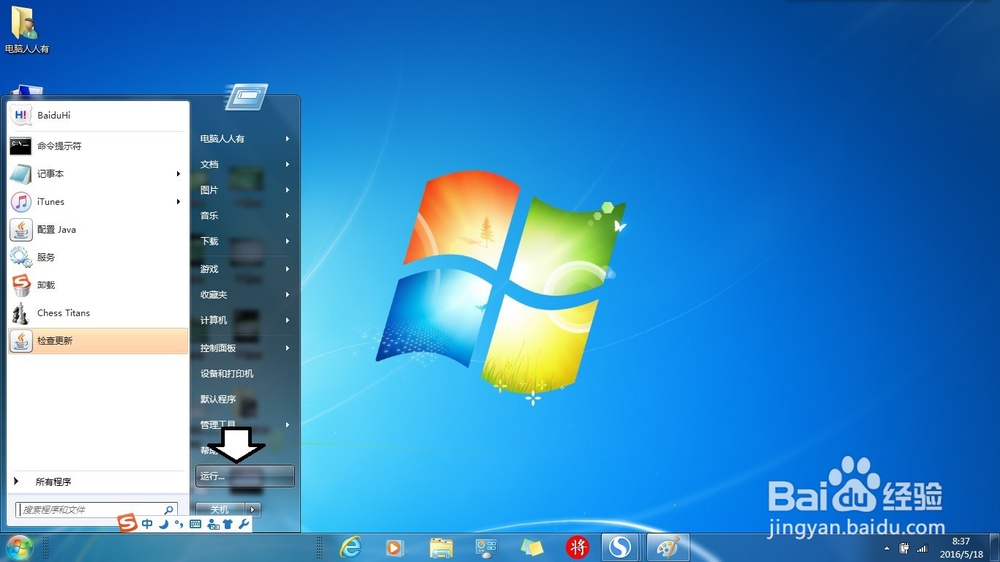
Task: Toggle Sogou half-moon width mode
Action: [164, 524]
